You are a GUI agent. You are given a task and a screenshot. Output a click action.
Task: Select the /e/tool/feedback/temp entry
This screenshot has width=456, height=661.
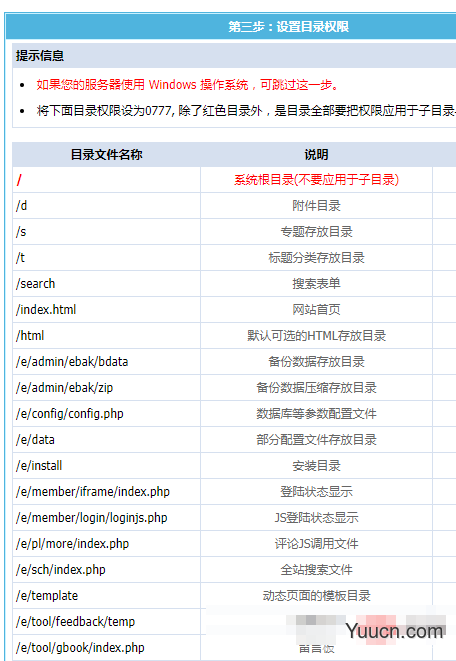[76, 621]
